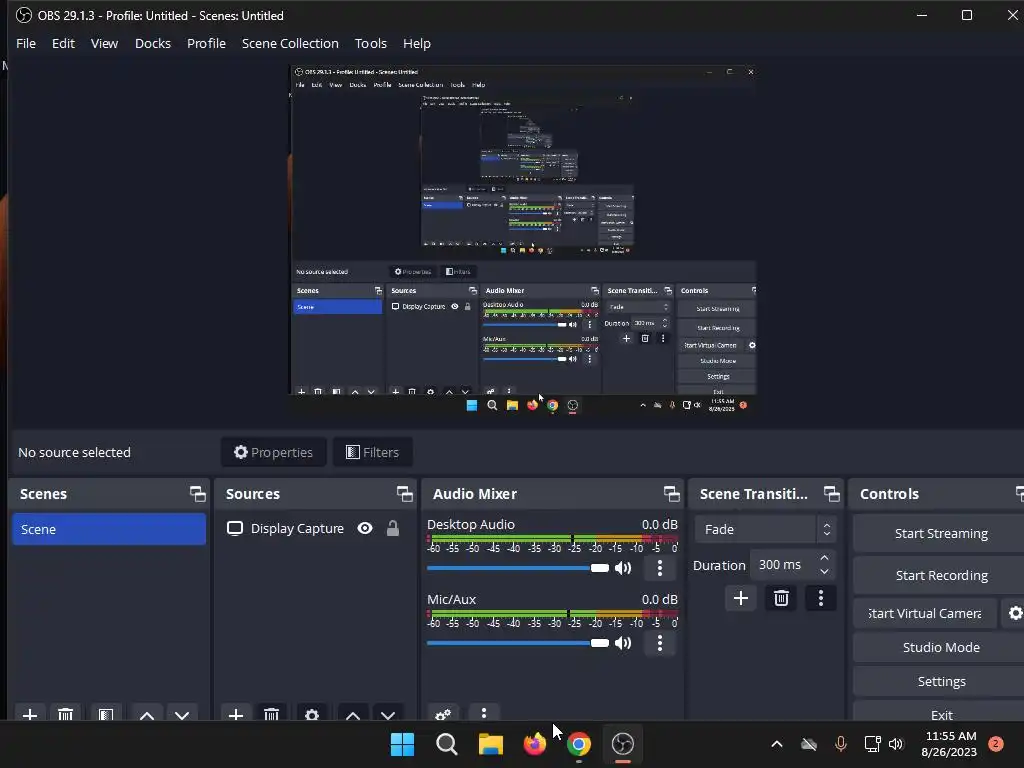Show hidden system tray icons chevron

776,744
